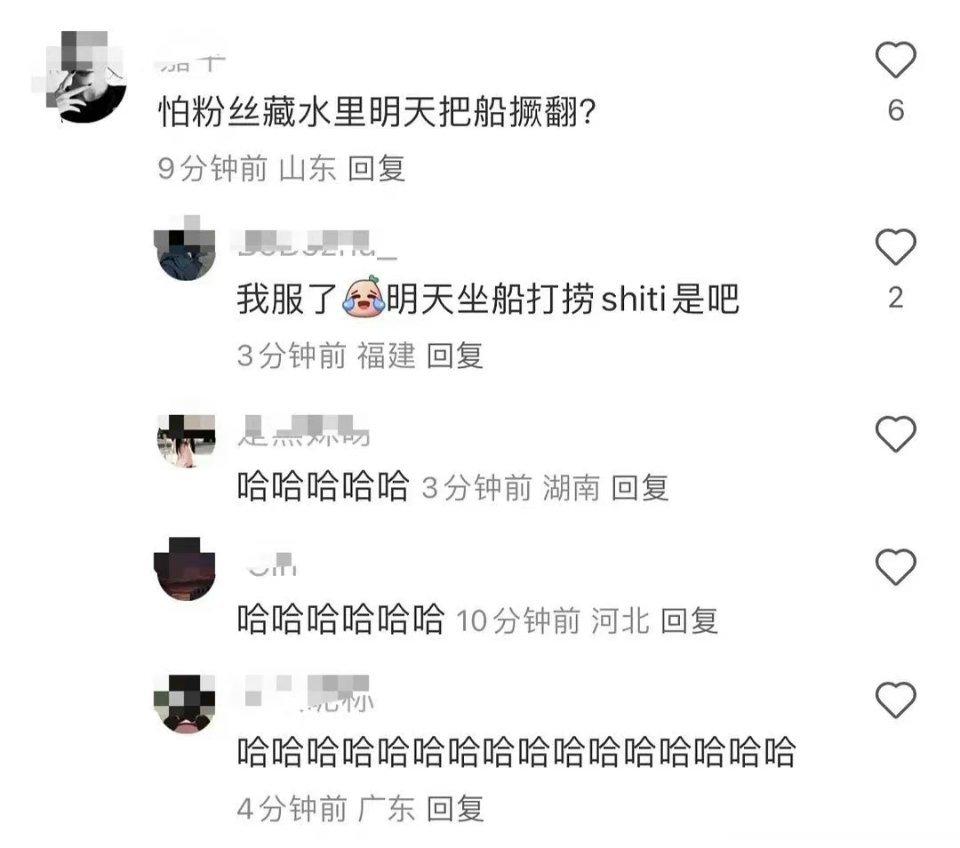Viewport: 960px width, 848px height.
Task: Like the Guangdong reply with long 哈哈
Action: pyautogui.click(x=896, y=699)
